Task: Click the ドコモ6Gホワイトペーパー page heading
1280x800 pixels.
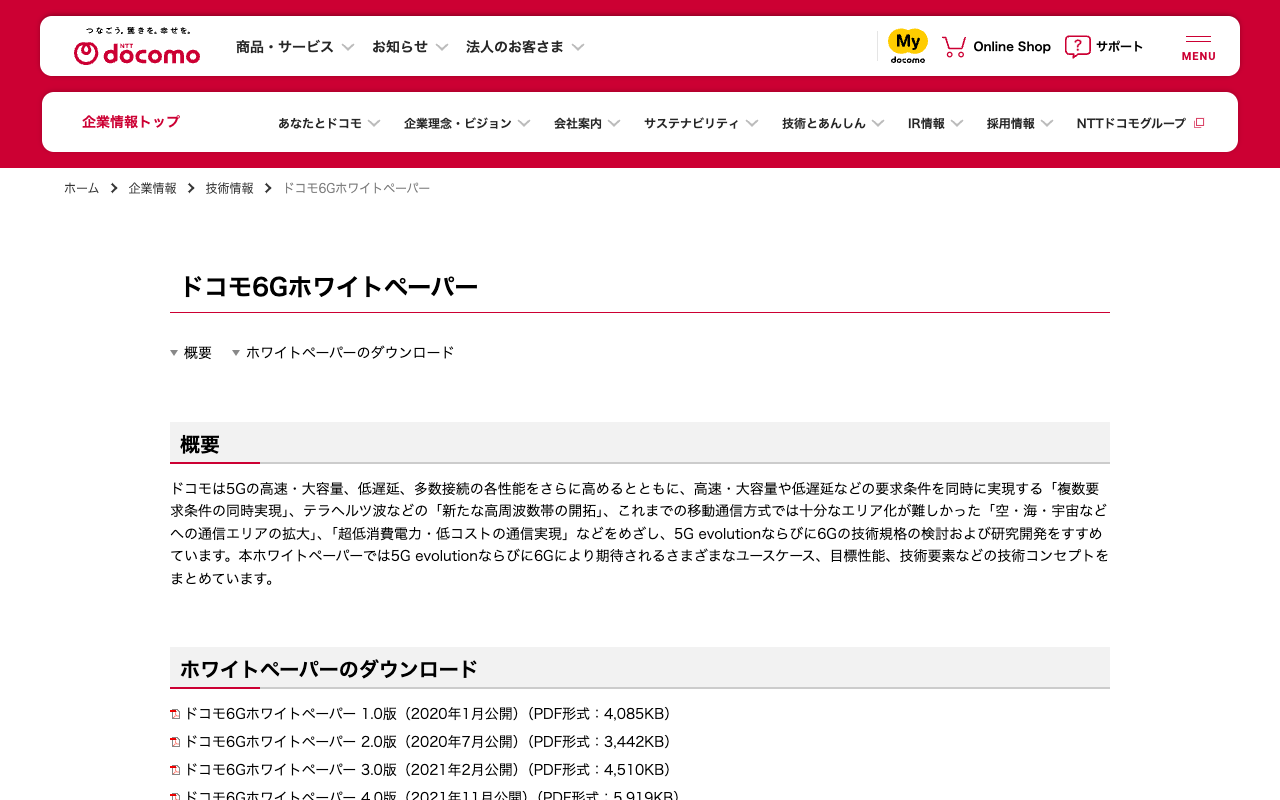Action: coord(329,287)
